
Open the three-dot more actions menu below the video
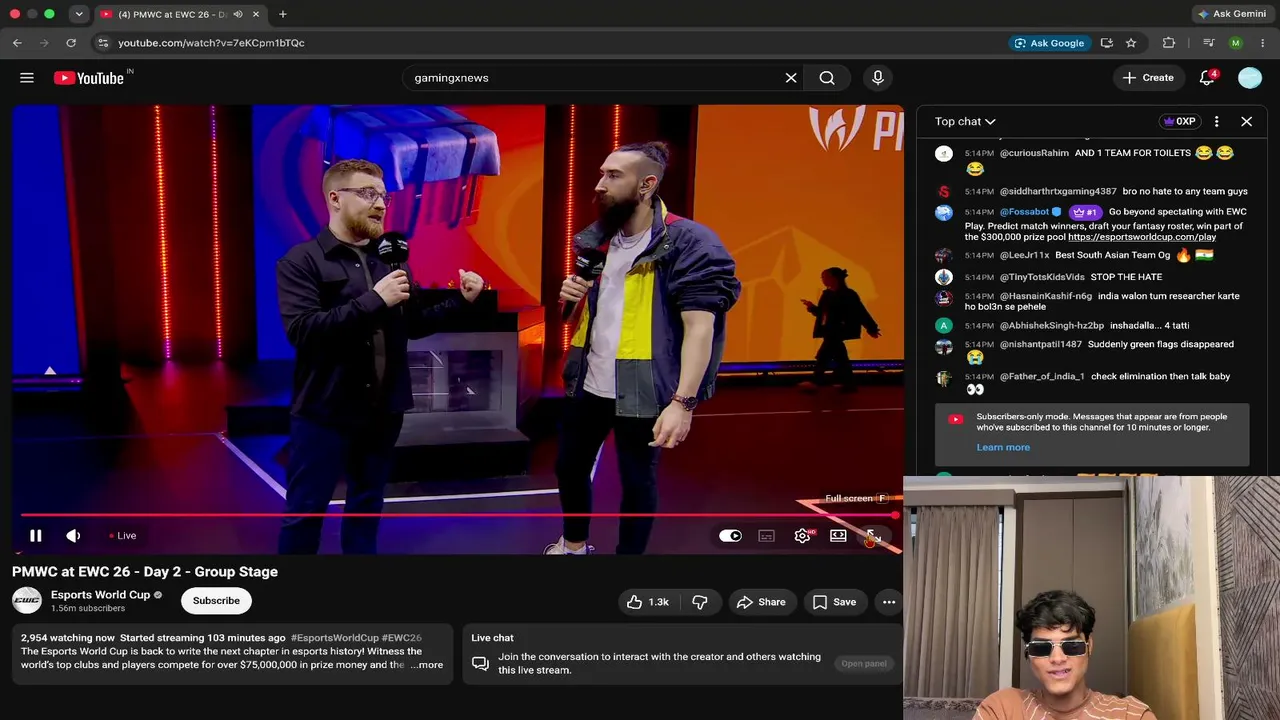click(x=889, y=602)
